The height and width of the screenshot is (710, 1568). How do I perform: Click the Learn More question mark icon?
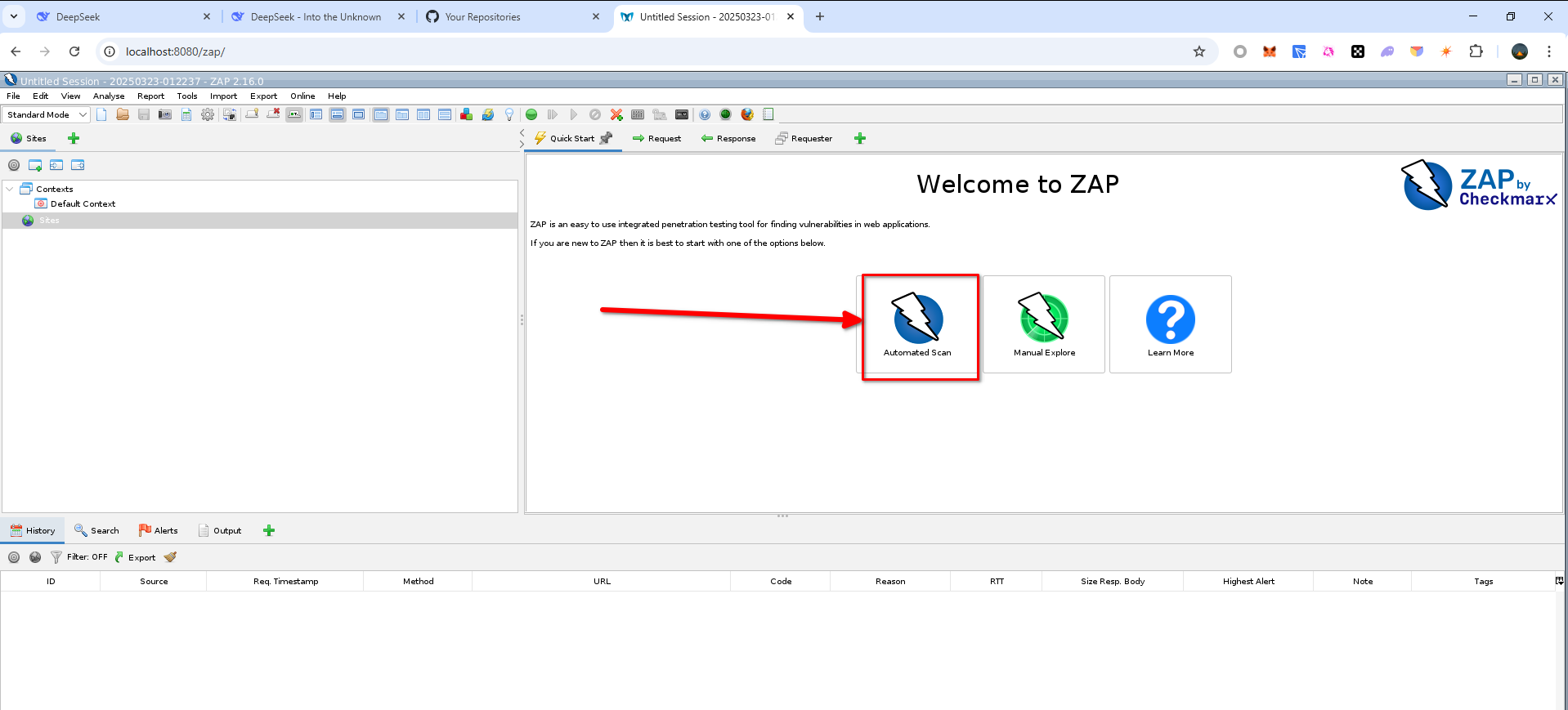pos(1170,319)
